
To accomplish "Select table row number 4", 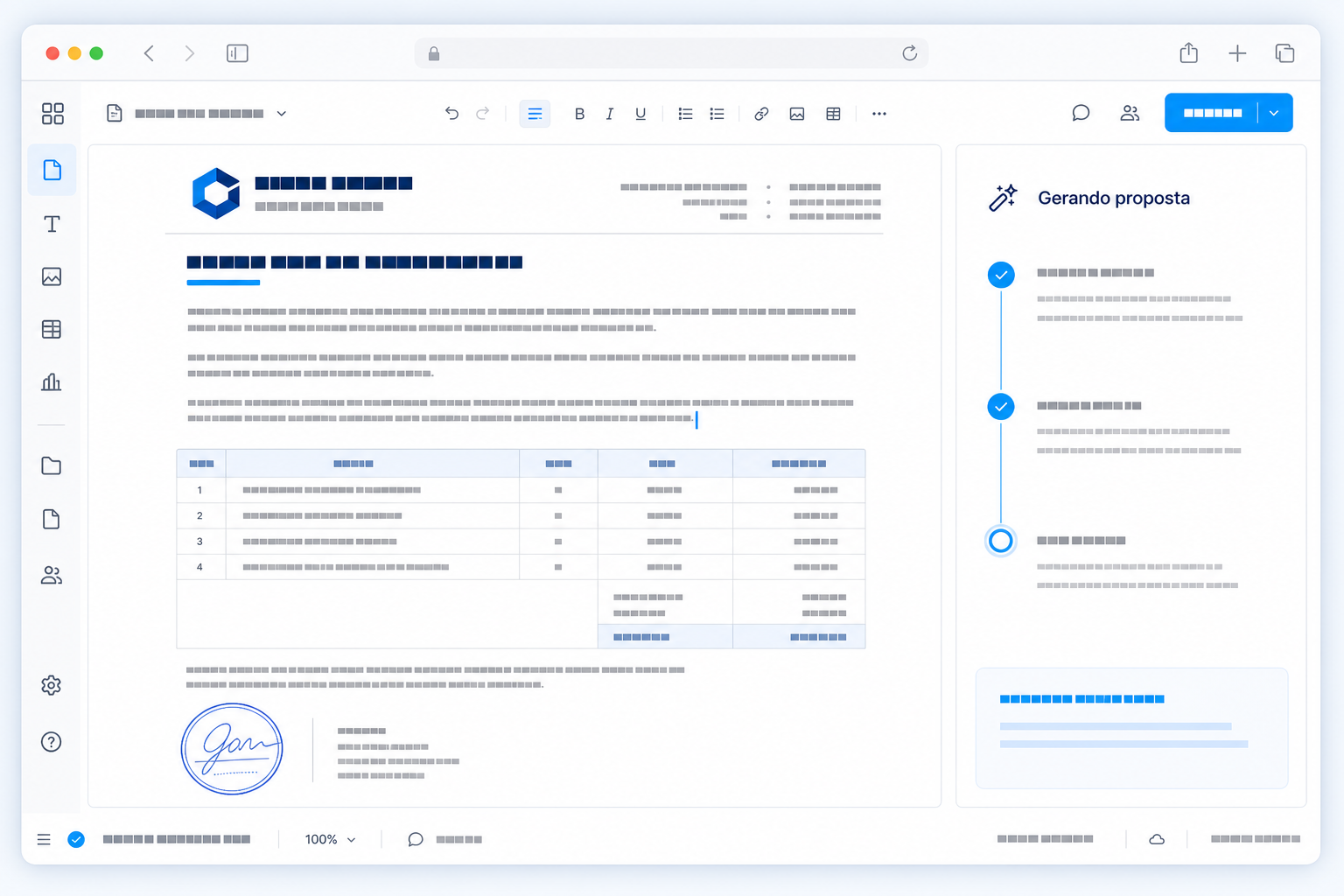I will click(521, 567).
